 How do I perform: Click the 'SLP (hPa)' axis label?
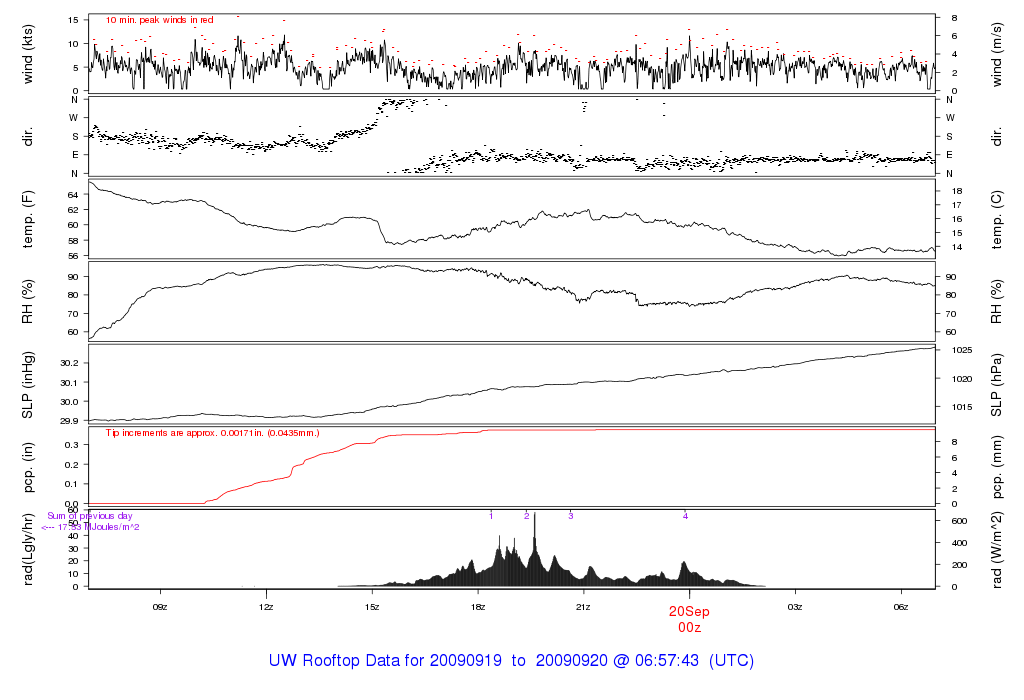click(x=997, y=385)
